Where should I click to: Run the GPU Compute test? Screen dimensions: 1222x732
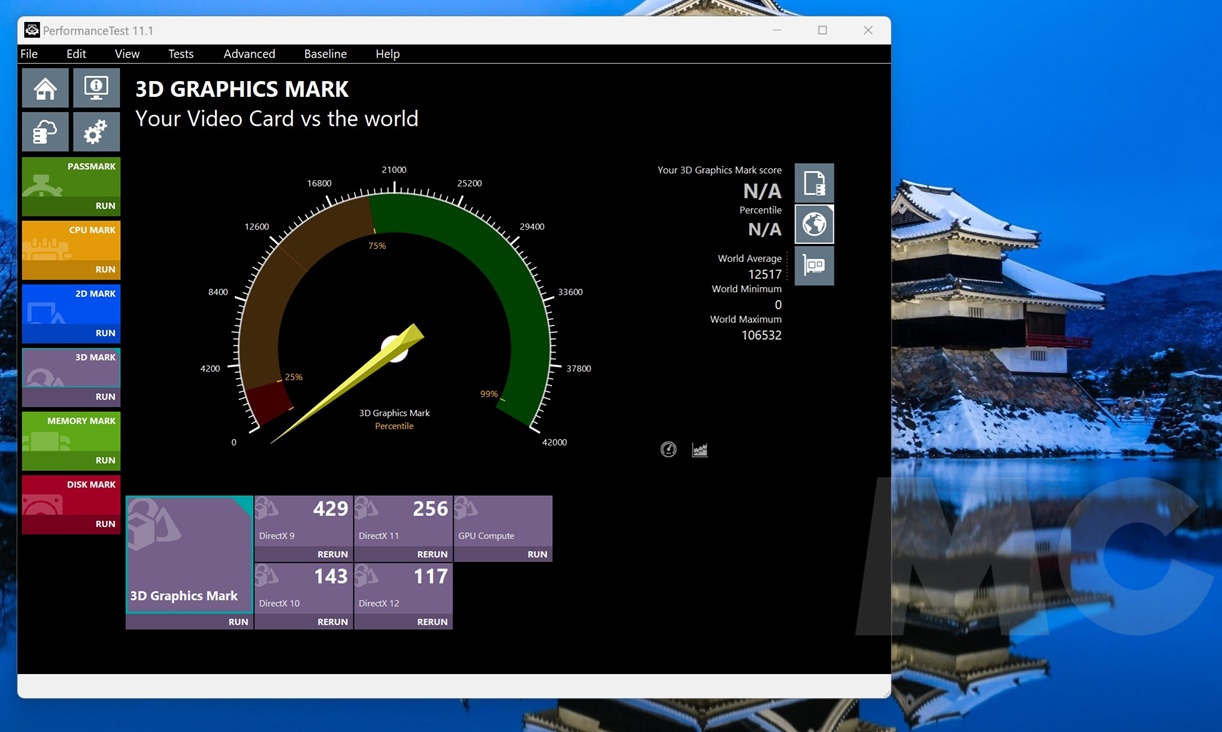pos(537,554)
